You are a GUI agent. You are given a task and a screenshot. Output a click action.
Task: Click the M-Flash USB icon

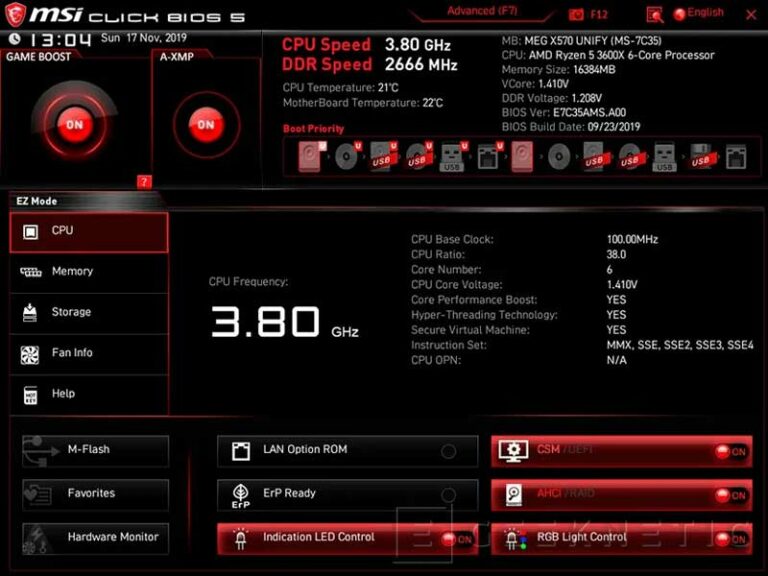point(38,450)
